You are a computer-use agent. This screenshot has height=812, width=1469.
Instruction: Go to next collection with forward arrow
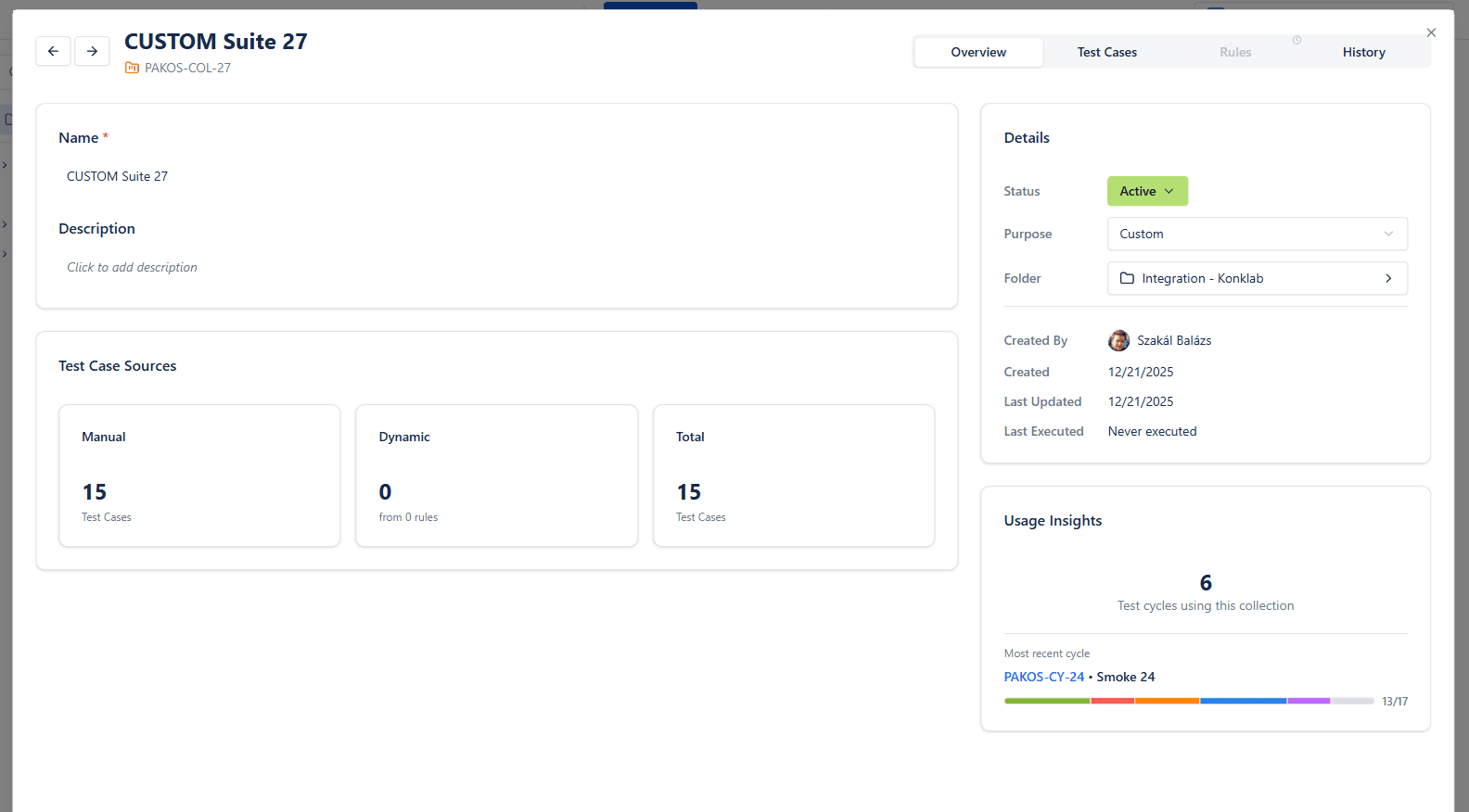click(92, 51)
